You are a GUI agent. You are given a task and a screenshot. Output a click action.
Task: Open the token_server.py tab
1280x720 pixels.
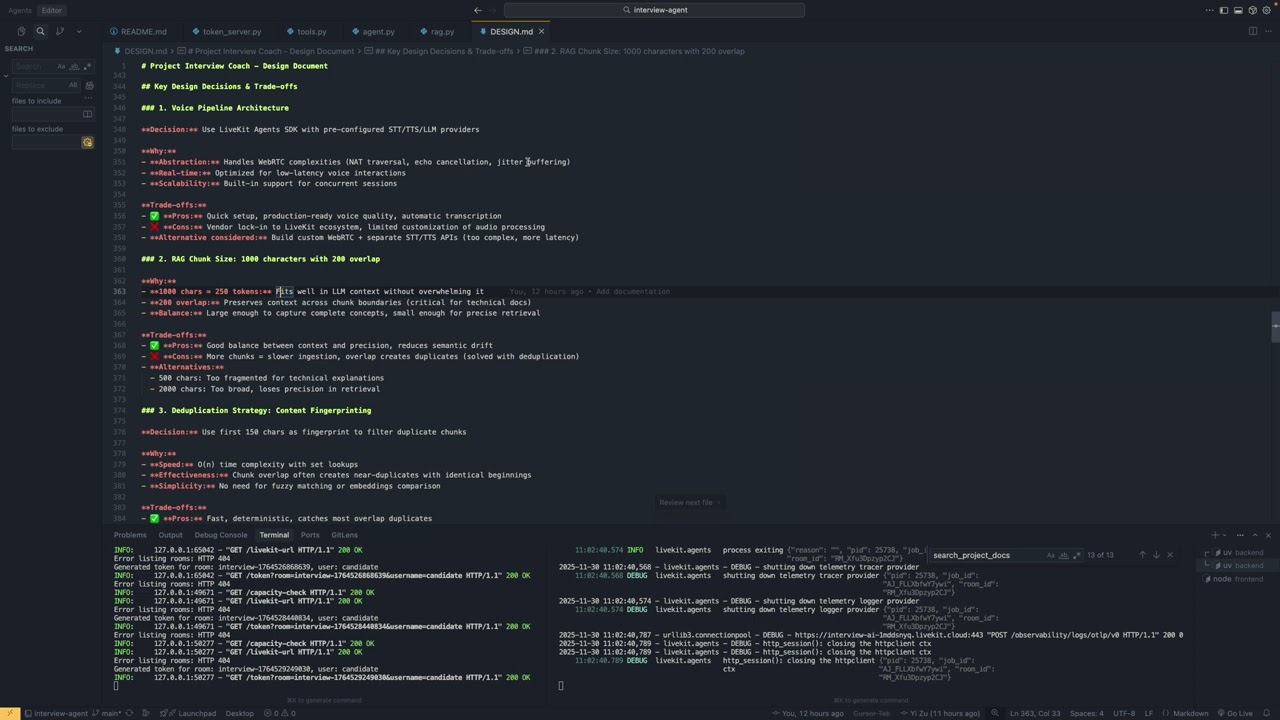pyautogui.click(x=225, y=31)
